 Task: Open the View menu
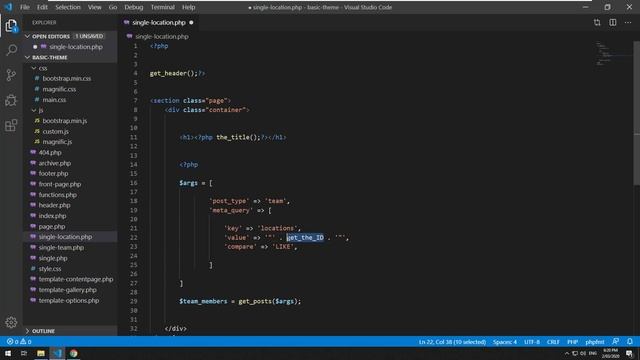click(x=95, y=7)
